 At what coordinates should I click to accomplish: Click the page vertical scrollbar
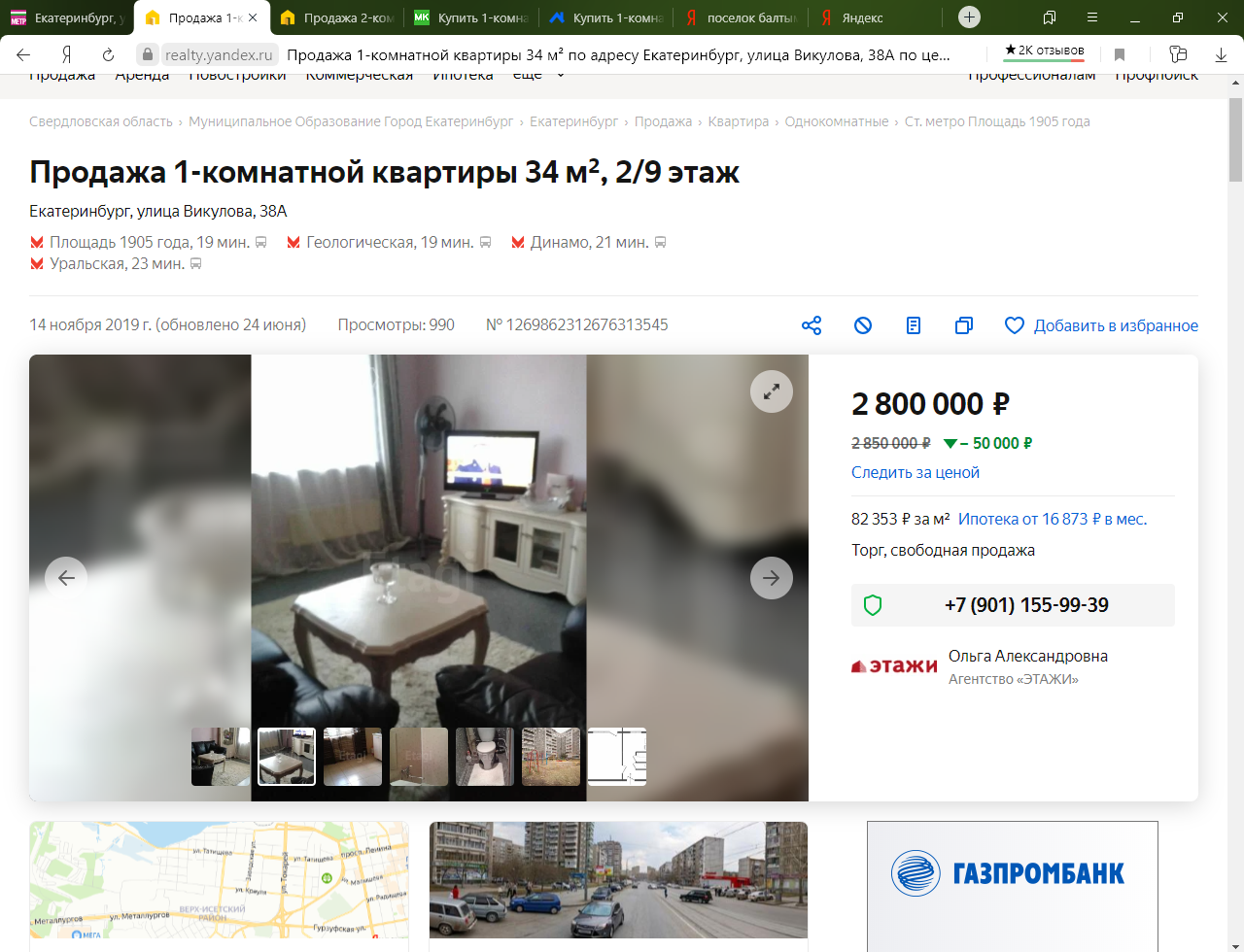pyautogui.click(x=1235, y=140)
